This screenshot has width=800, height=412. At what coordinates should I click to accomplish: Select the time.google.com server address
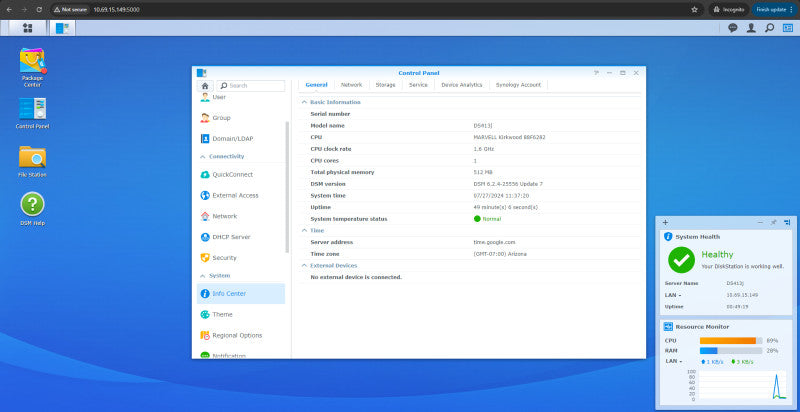pyautogui.click(x=494, y=242)
